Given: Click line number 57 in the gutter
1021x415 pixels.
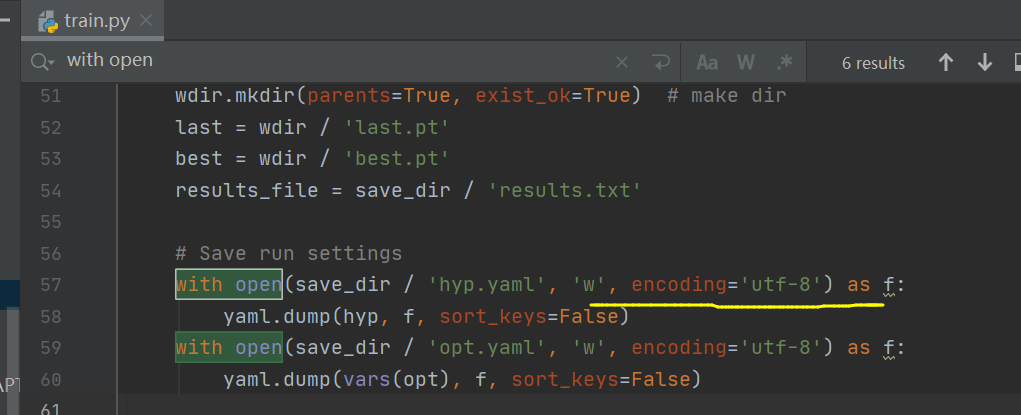Looking at the screenshot, I should [x=50, y=285].
